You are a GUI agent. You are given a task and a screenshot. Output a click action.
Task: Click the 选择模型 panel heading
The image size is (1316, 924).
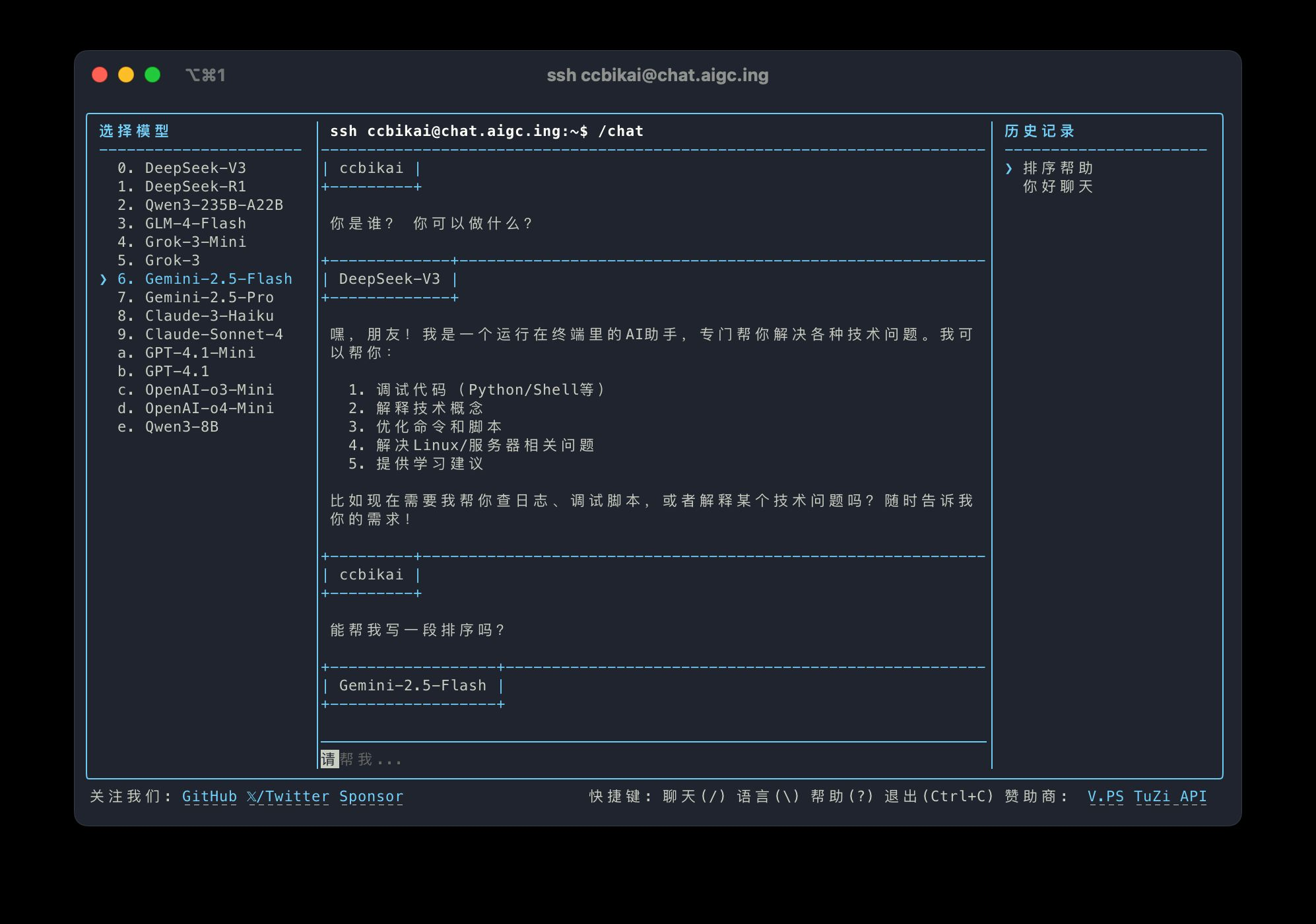[135, 131]
